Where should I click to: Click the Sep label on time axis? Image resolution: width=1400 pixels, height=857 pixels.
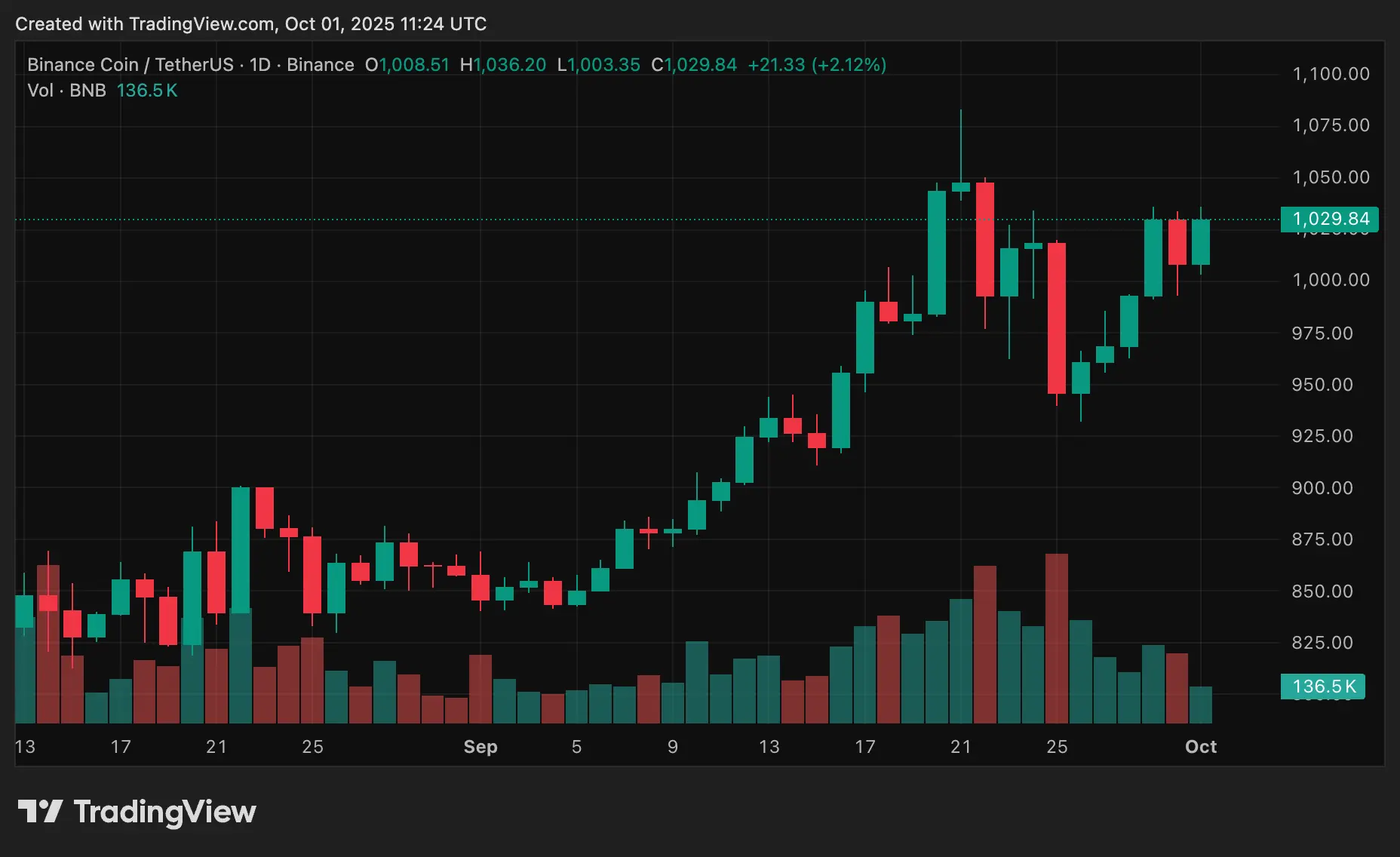coord(480,747)
